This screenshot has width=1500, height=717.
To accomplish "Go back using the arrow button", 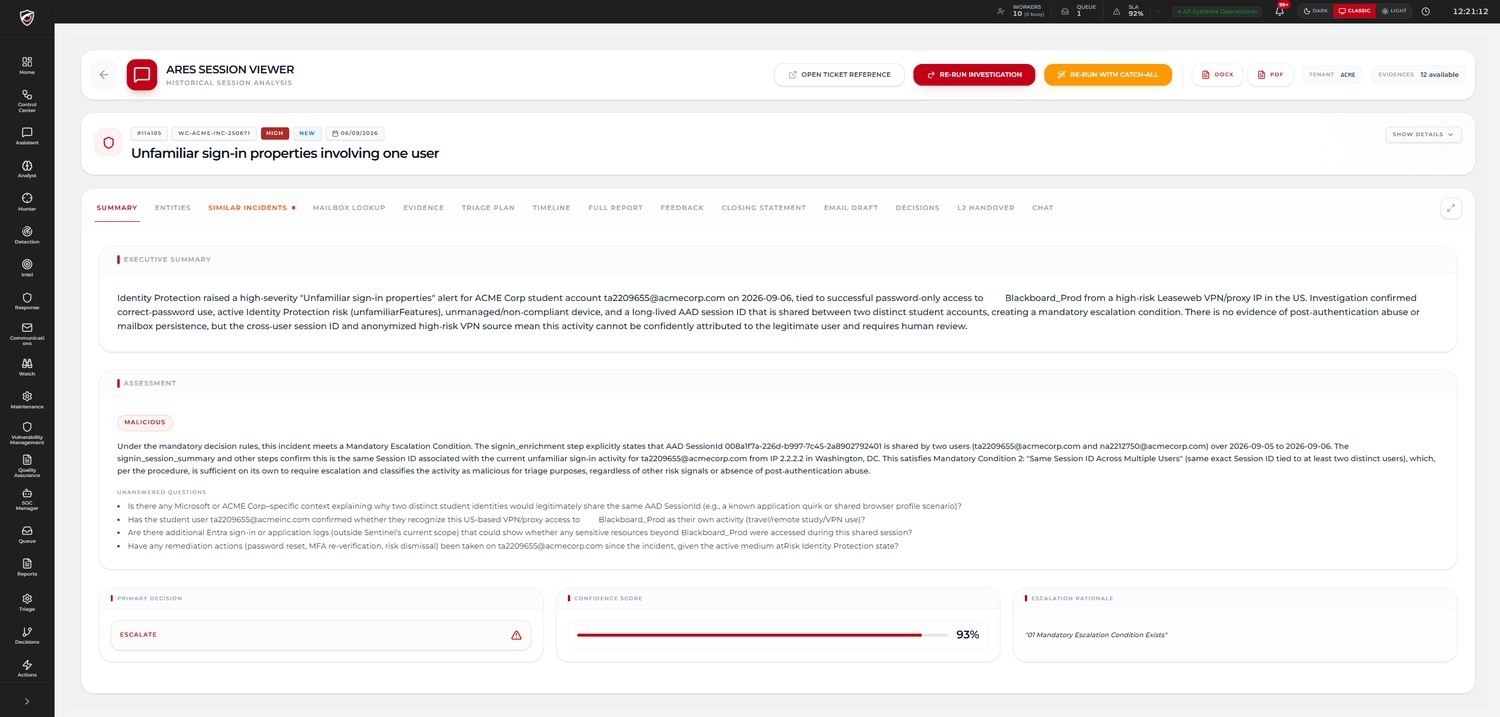I will click(x=104, y=75).
